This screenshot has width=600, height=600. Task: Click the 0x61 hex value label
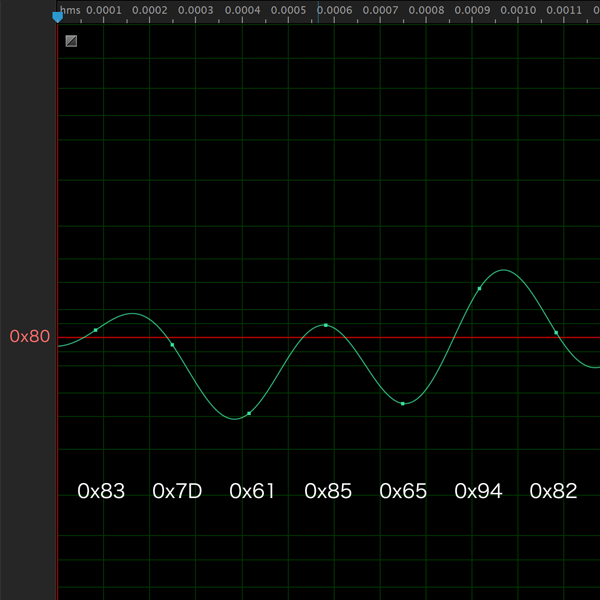pyautogui.click(x=253, y=491)
